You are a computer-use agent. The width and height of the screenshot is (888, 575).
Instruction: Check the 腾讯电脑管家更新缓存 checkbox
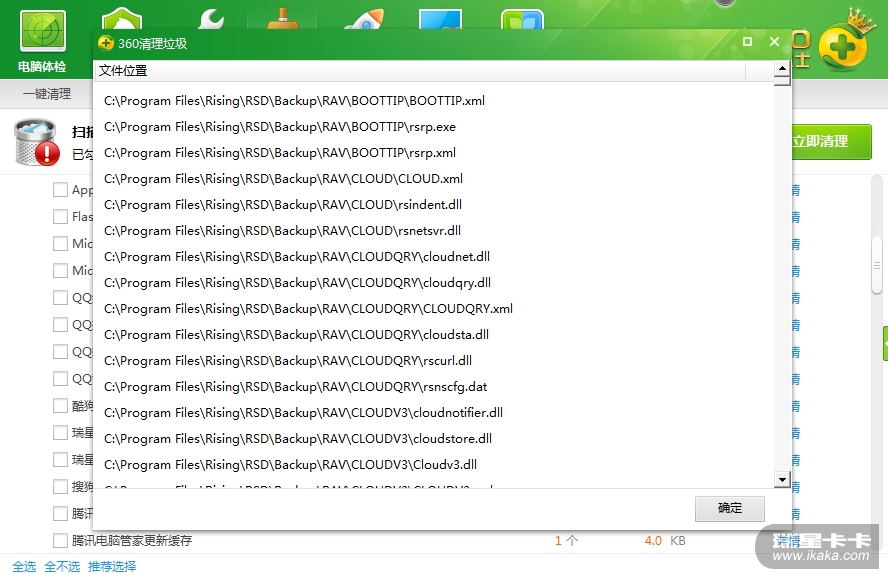(x=60, y=540)
